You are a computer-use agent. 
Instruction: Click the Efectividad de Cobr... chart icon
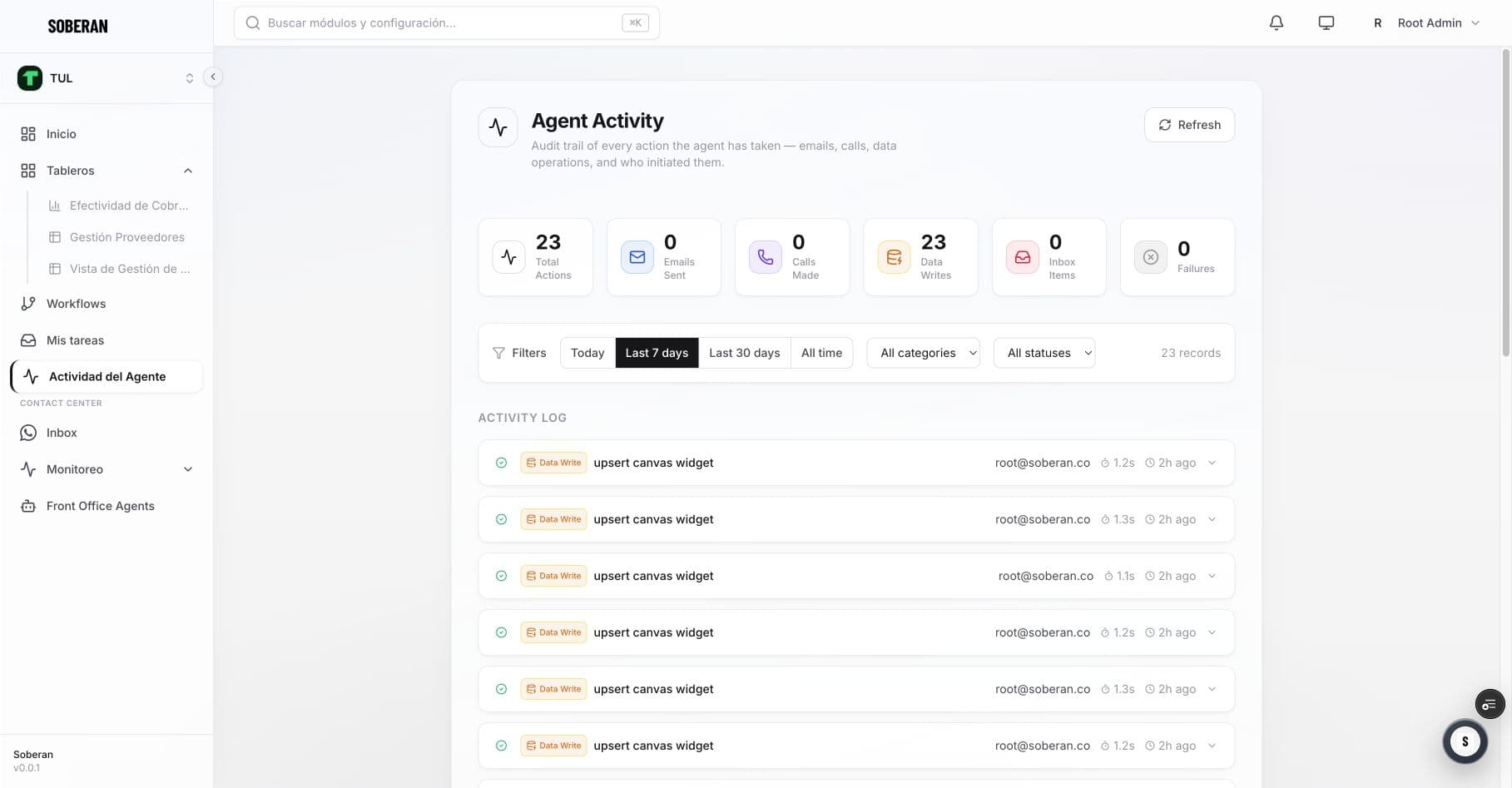click(x=55, y=206)
